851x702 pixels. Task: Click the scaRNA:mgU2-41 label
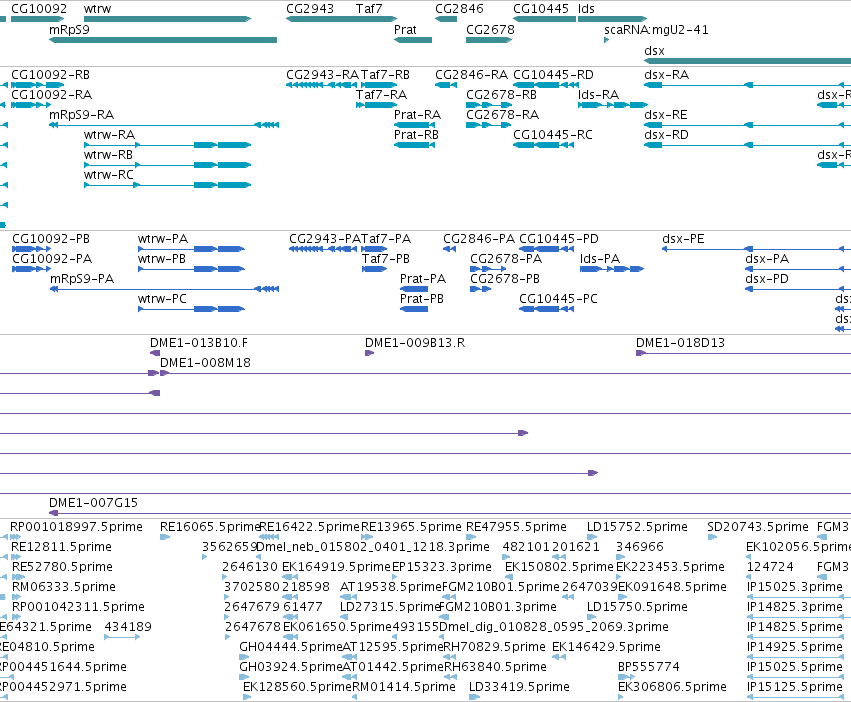(656, 29)
